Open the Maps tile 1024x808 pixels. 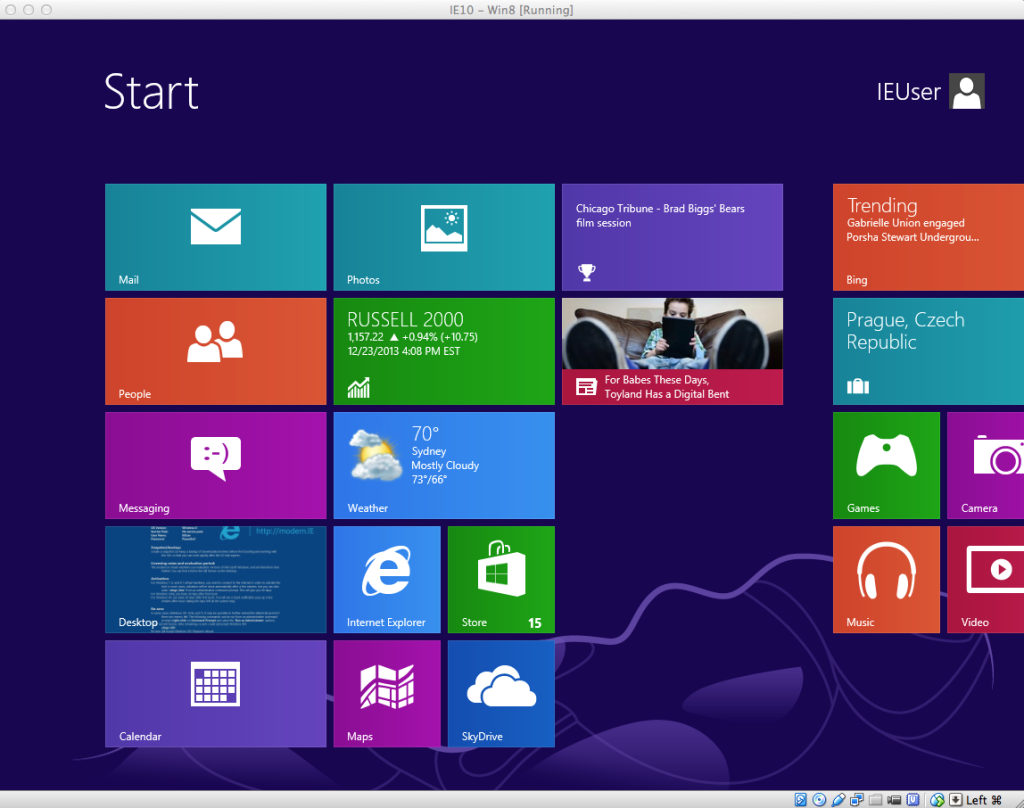[x=387, y=694]
